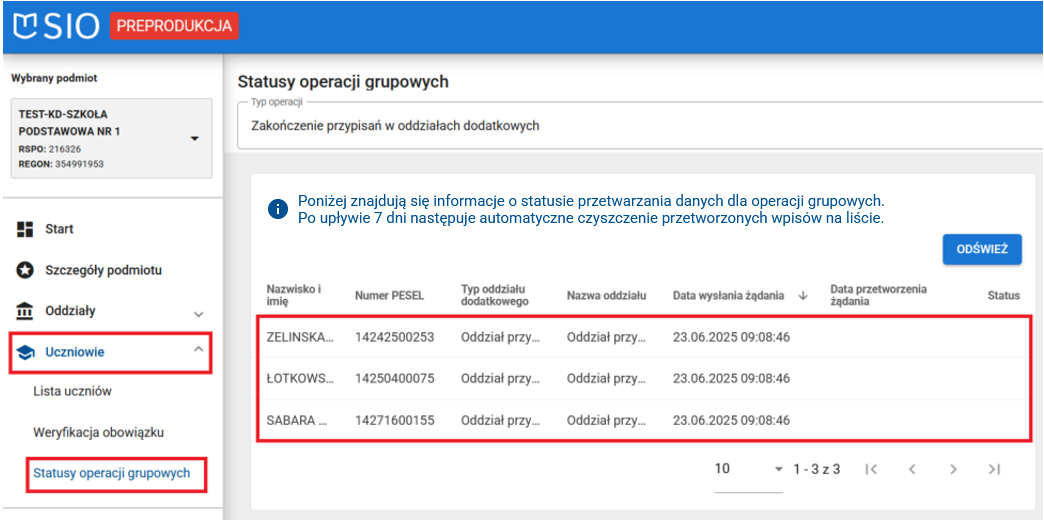Open Lista uczniów submenu item
1044x524 pixels.
(x=73, y=392)
